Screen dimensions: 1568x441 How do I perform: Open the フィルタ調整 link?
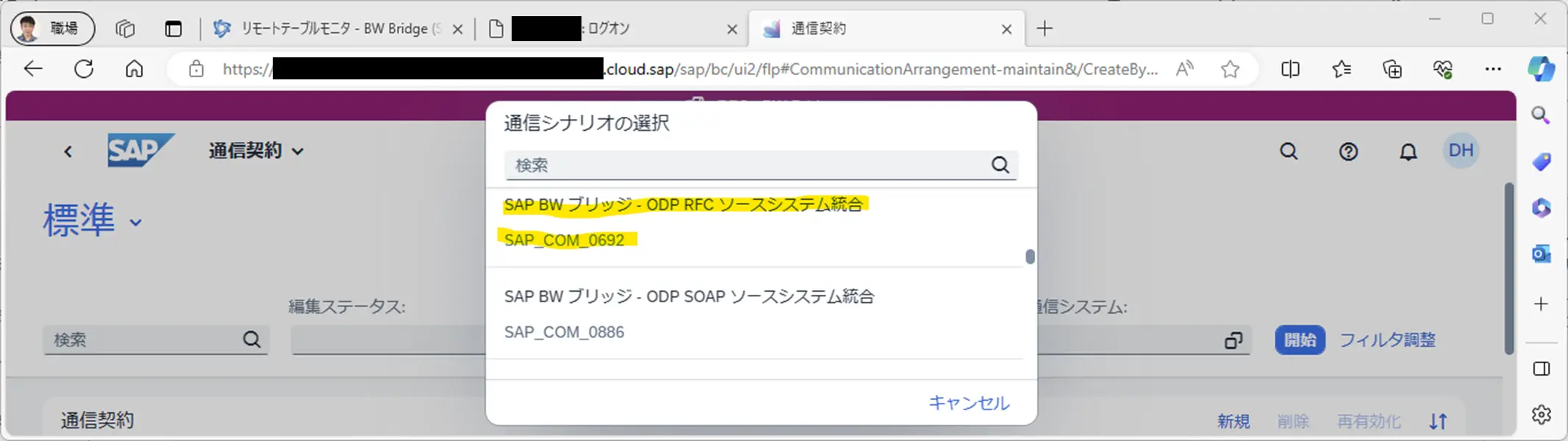point(1387,340)
